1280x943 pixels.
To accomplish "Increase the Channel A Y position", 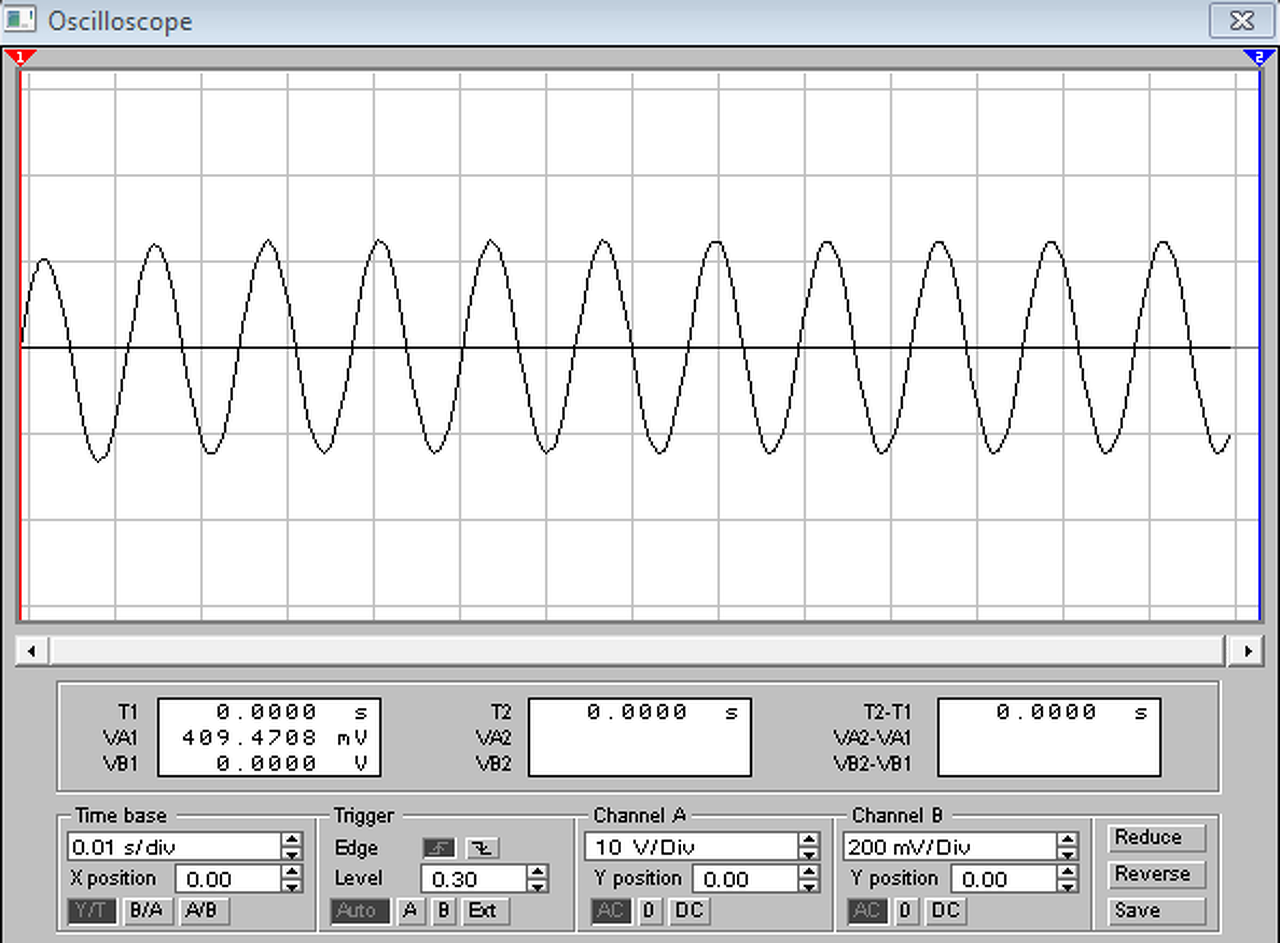I will coord(810,872).
